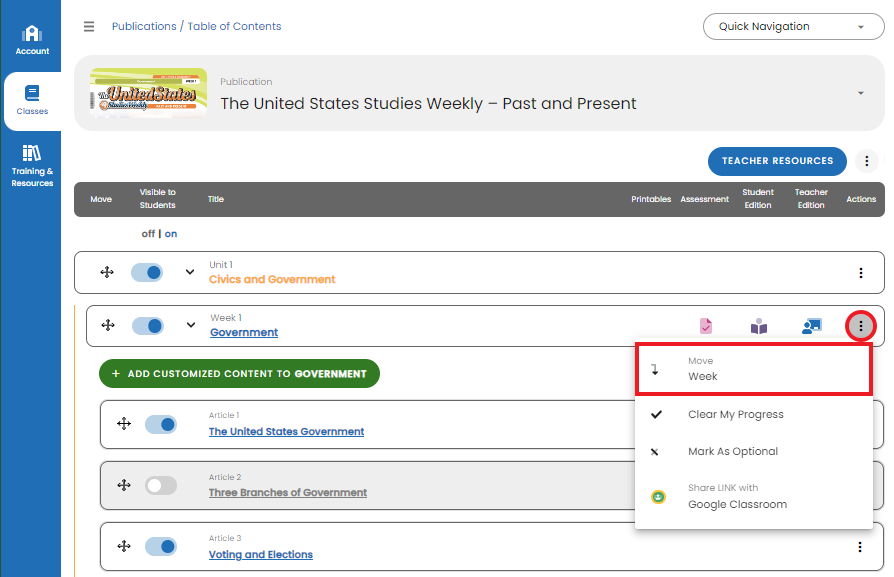Screen dimensions: 894x577
Task: Click the publication title text
Action: (428, 104)
